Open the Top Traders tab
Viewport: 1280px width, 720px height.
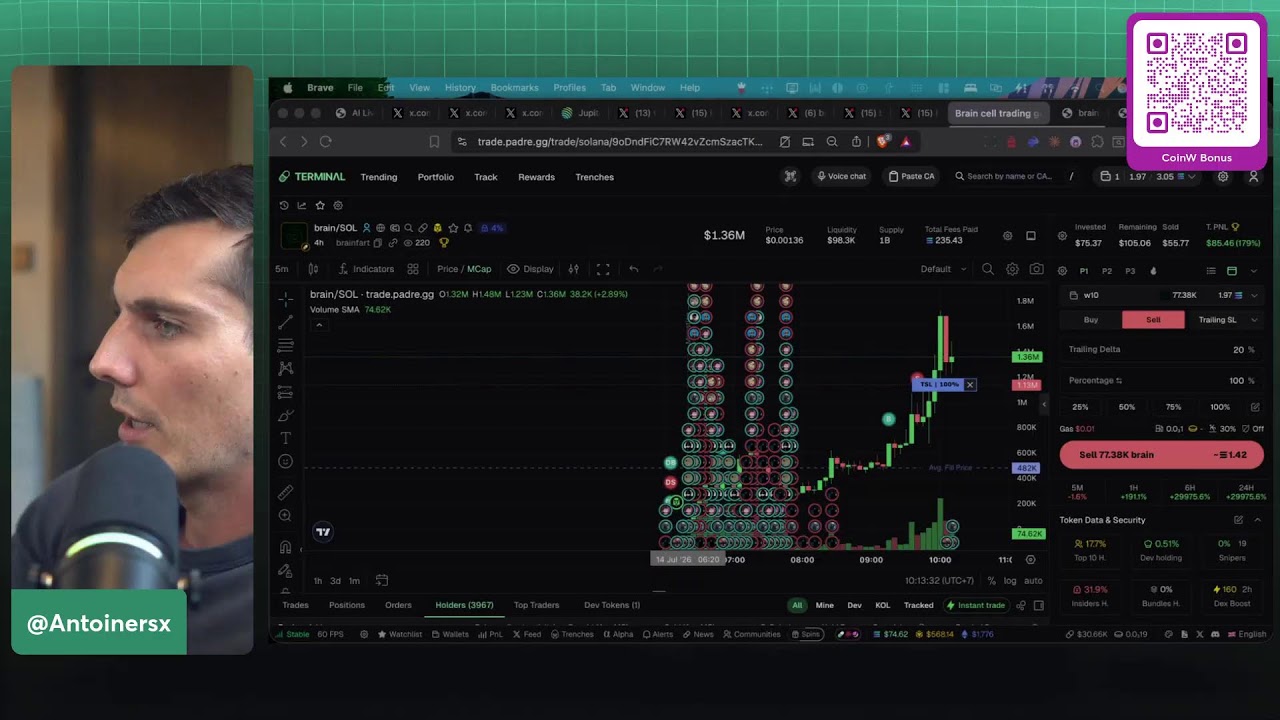536,605
